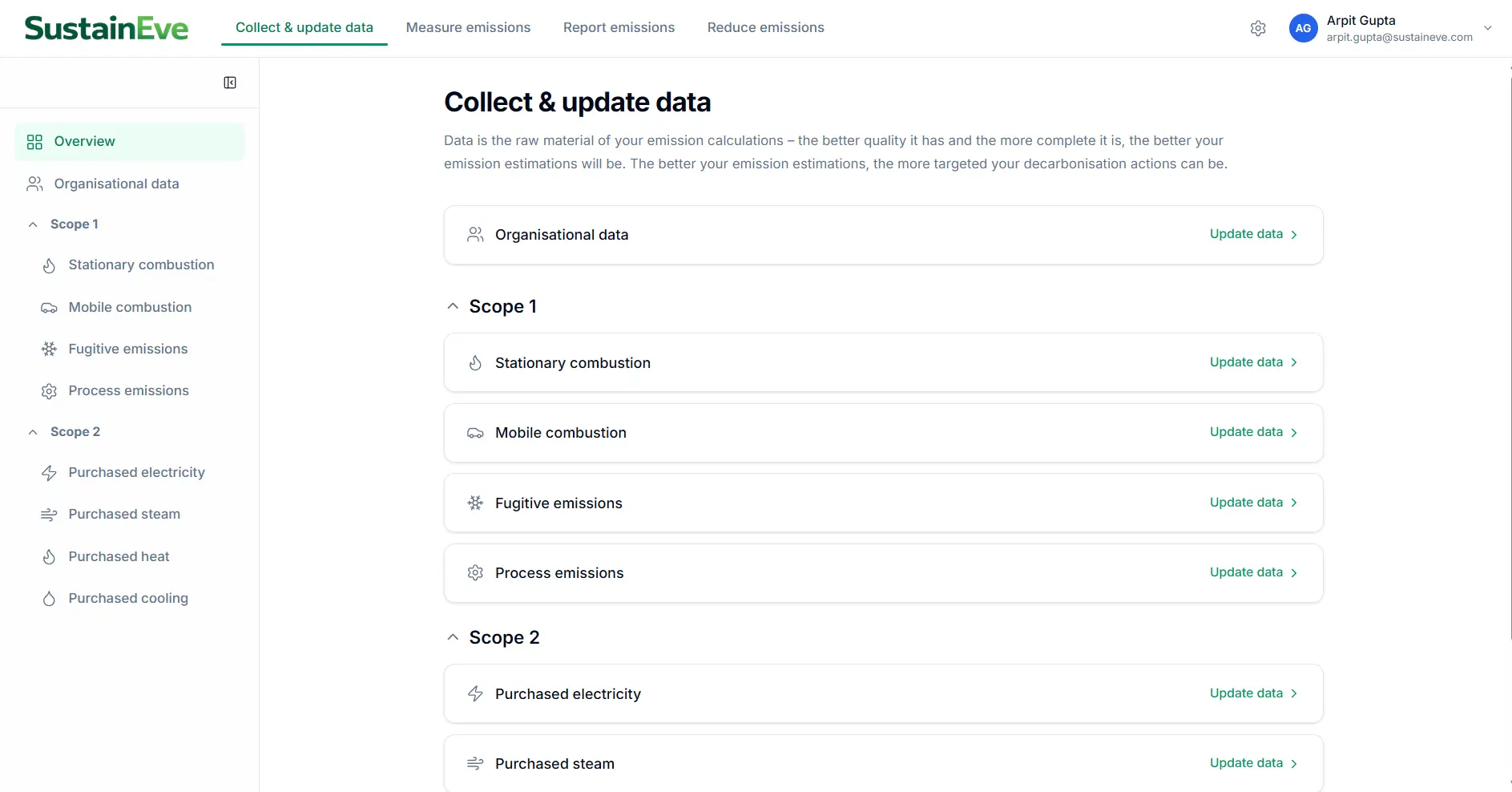This screenshot has width=1512, height=792.
Task: Click the AG avatar circle
Action: tap(1303, 28)
